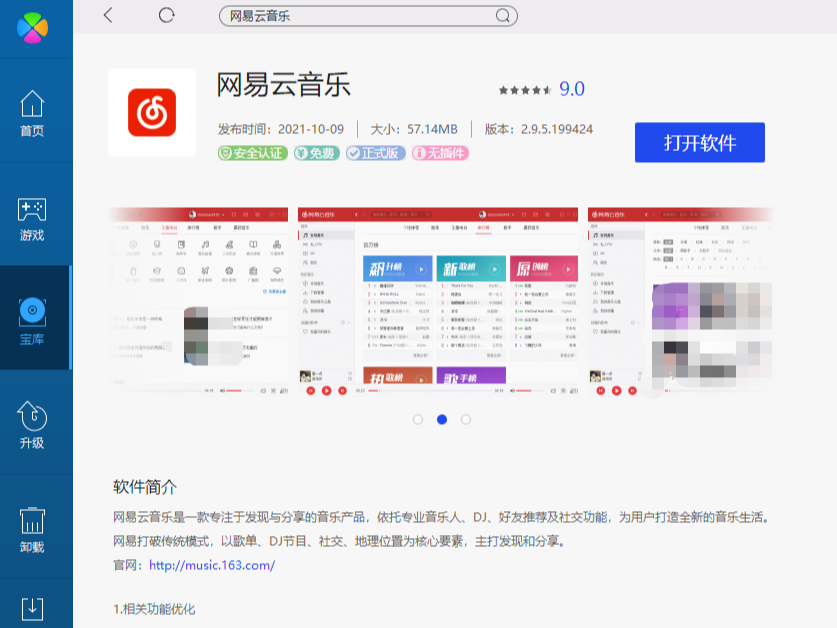Click the 正式版 badge
Image resolution: width=837 pixels, height=628 pixels.
click(x=376, y=153)
